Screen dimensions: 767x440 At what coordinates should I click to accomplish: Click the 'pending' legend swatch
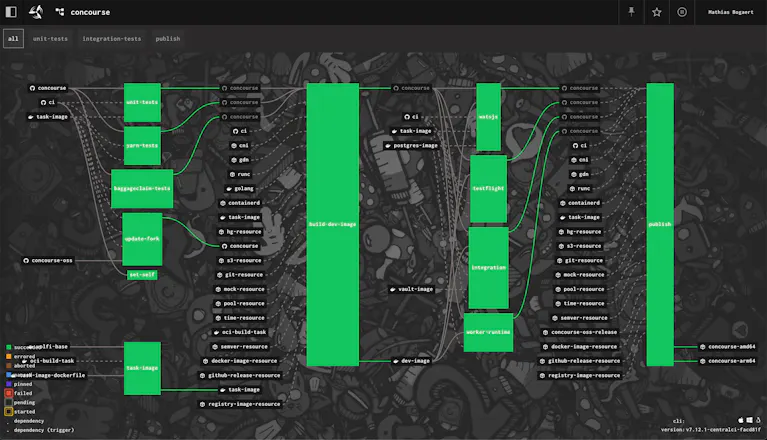click(x=9, y=402)
